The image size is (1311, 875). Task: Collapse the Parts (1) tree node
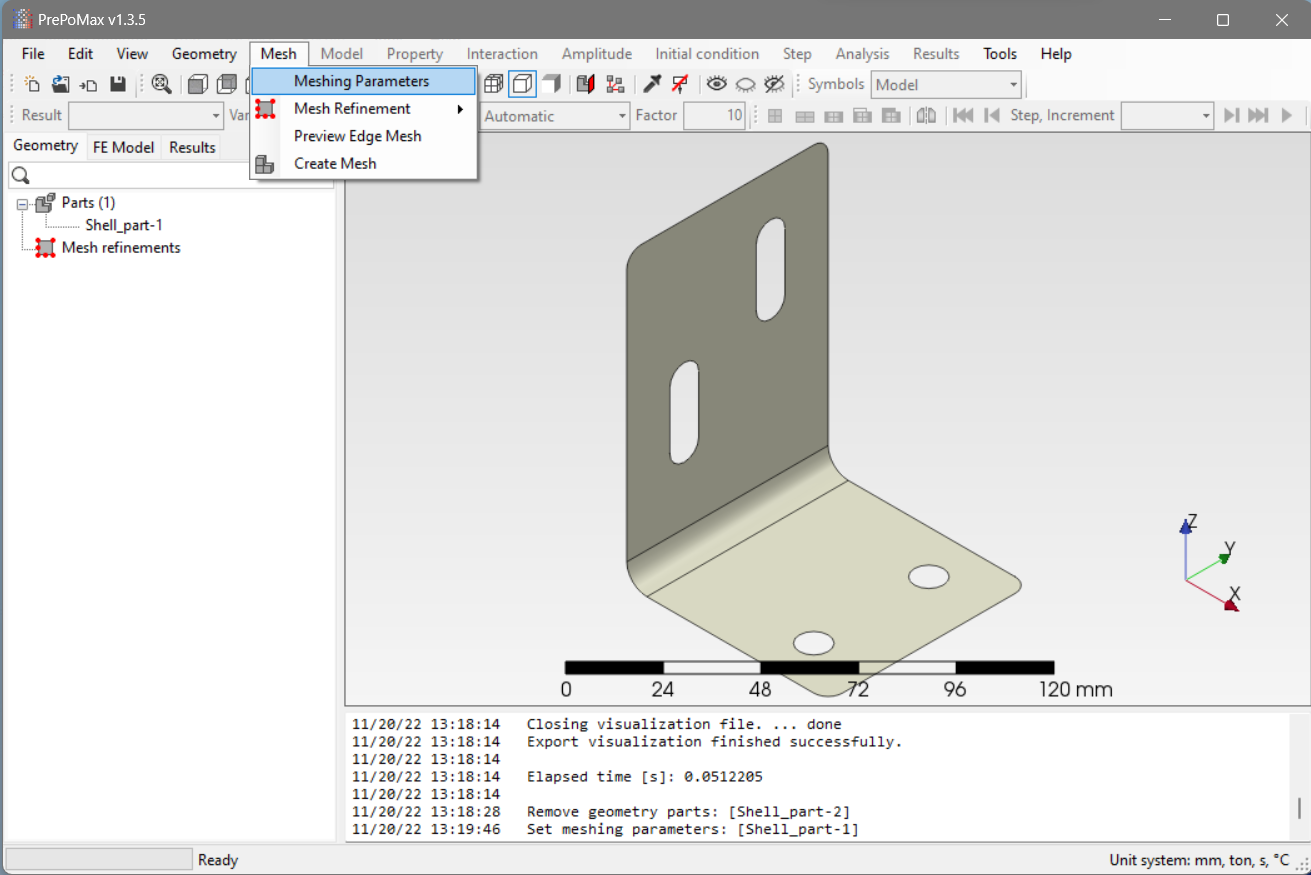pos(24,202)
